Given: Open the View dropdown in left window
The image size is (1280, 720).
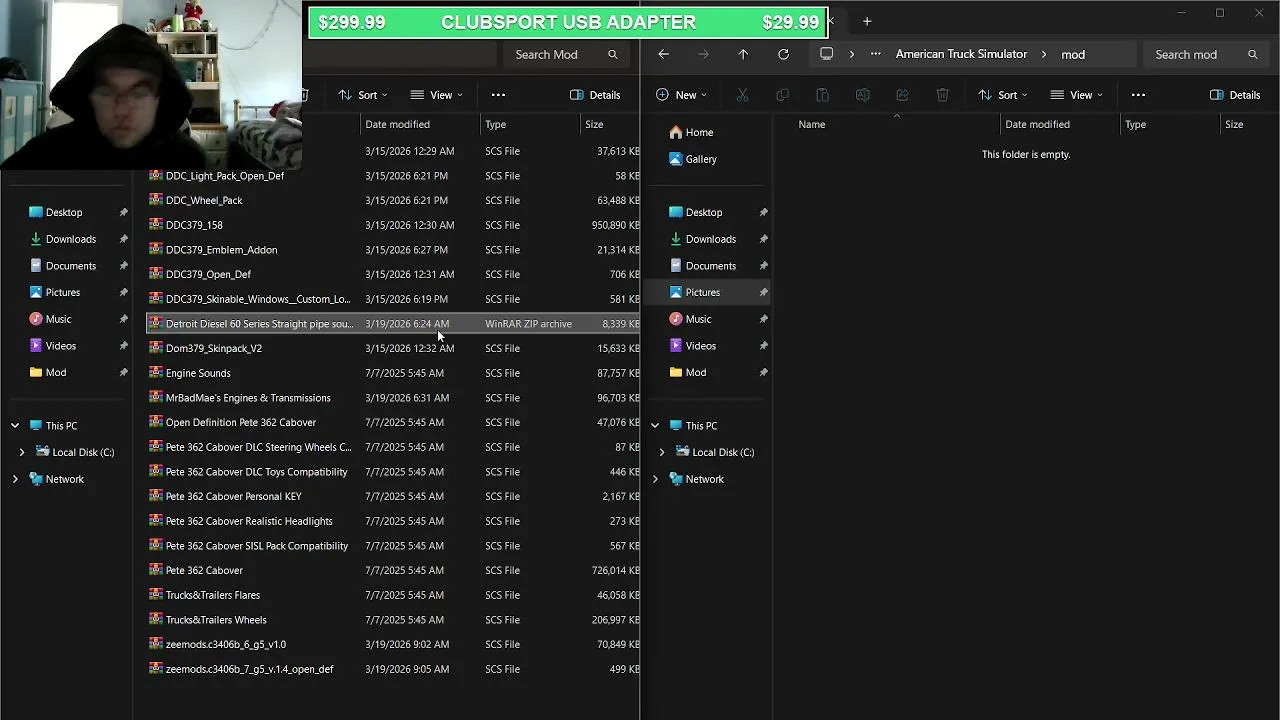Looking at the screenshot, I should pyautogui.click(x=436, y=95).
